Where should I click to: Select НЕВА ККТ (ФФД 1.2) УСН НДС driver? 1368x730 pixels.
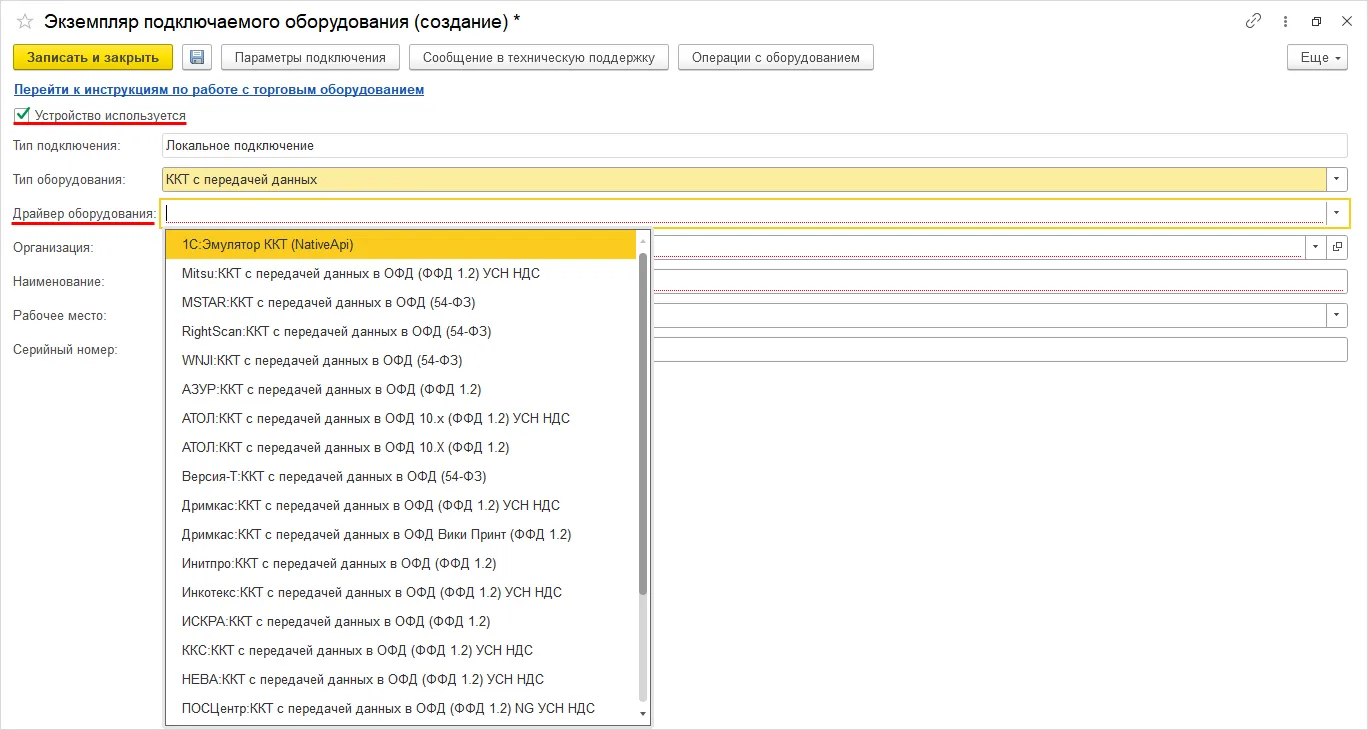point(402,679)
